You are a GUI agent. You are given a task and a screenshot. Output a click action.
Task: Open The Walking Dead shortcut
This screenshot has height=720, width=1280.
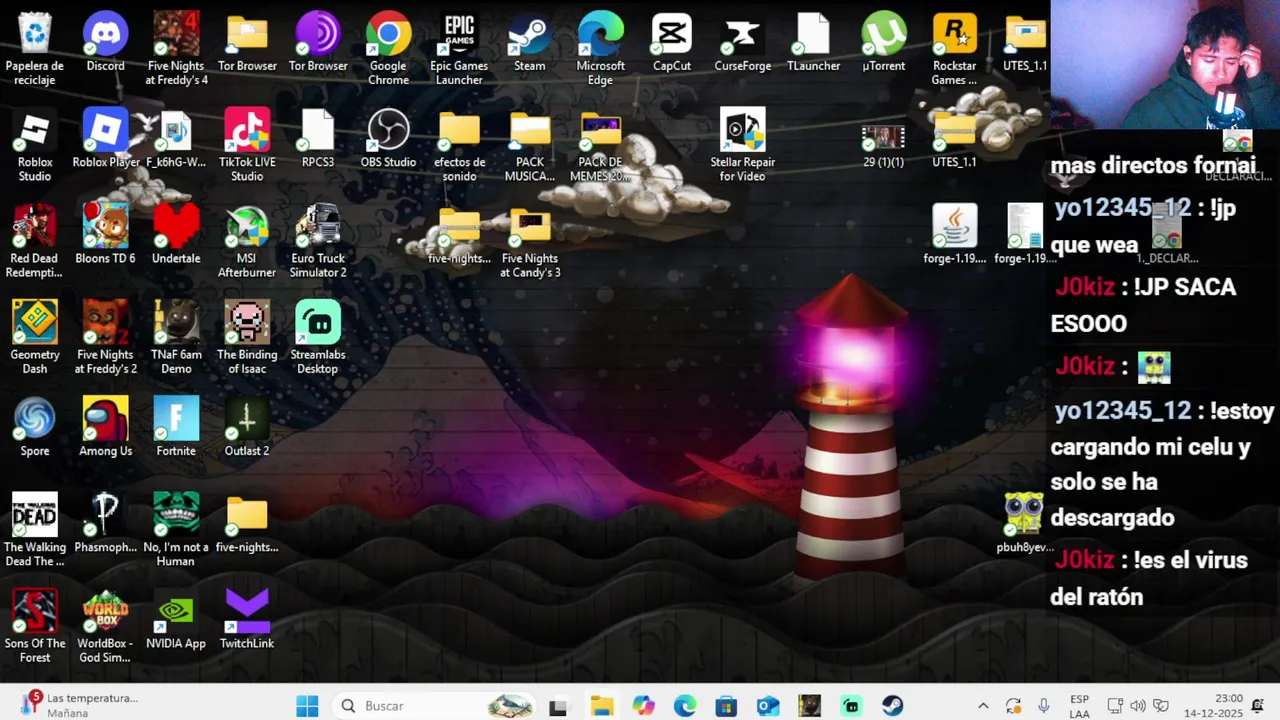tap(35, 530)
